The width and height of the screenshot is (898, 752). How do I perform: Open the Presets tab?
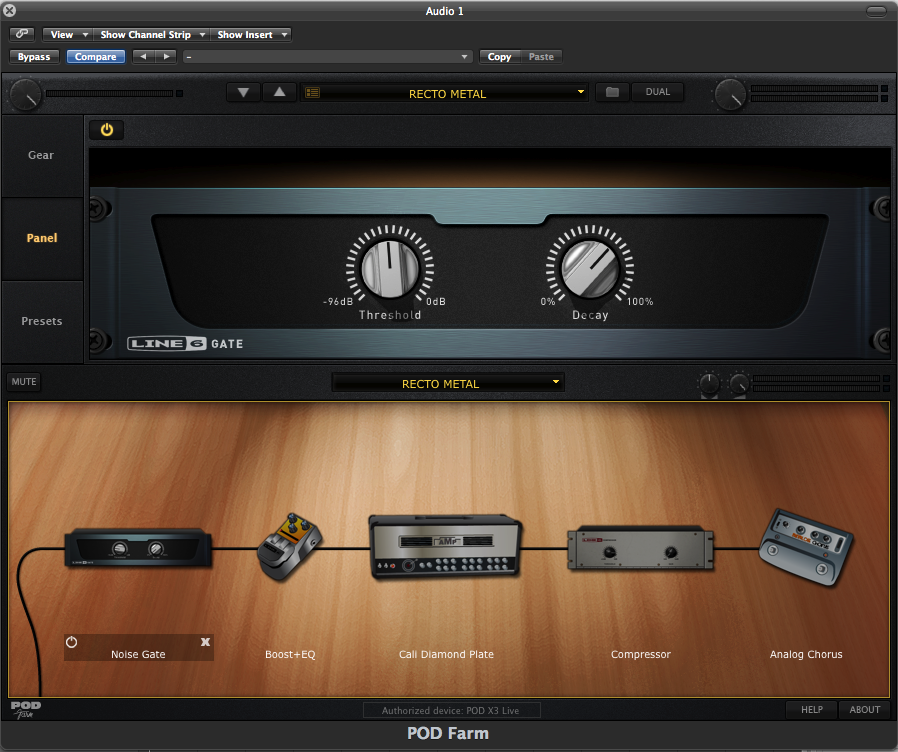click(x=41, y=321)
